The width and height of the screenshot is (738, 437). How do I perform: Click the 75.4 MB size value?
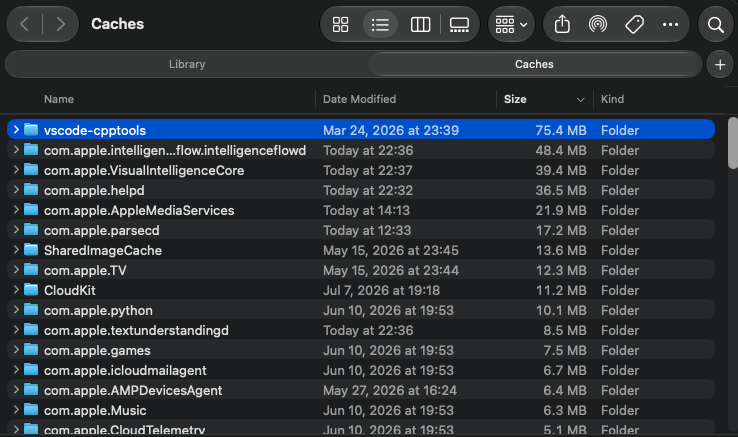pos(561,130)
